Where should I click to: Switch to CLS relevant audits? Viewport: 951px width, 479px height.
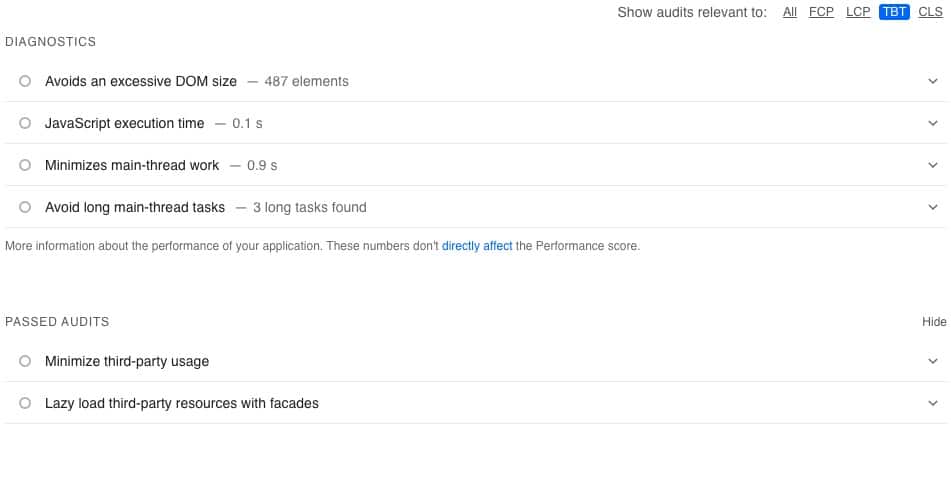[930, 12]
